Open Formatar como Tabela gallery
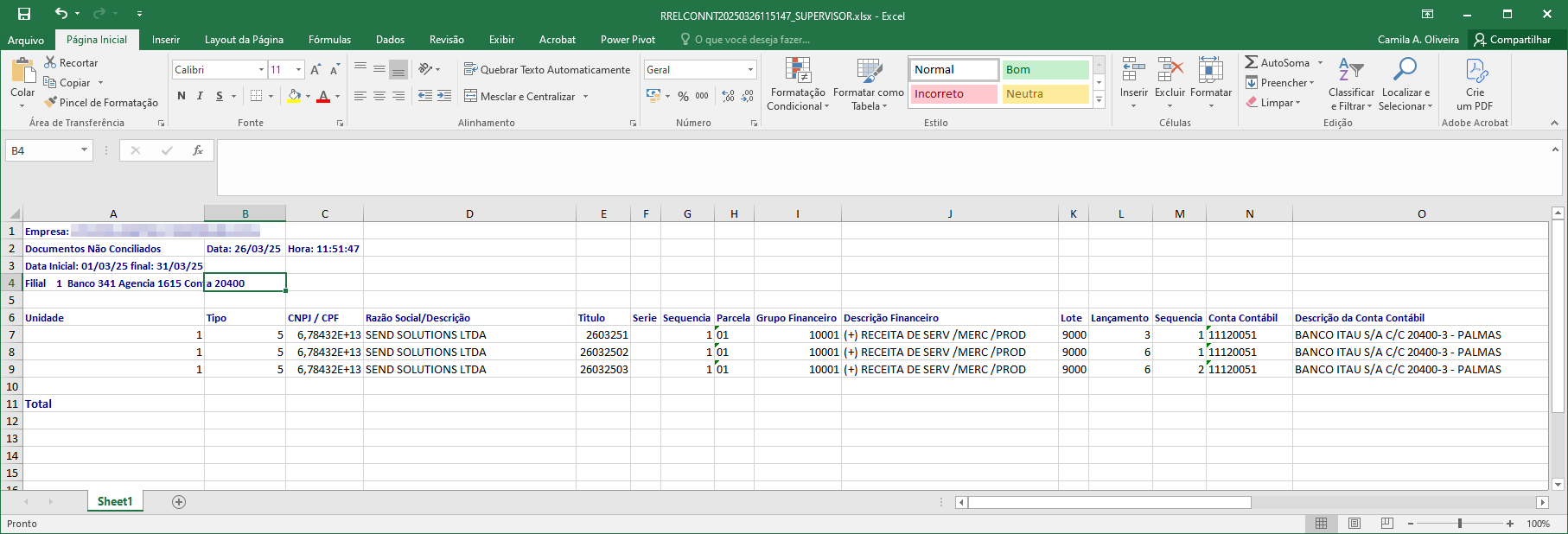Viewport: 1568px width, 534px height. click(869, 84)
